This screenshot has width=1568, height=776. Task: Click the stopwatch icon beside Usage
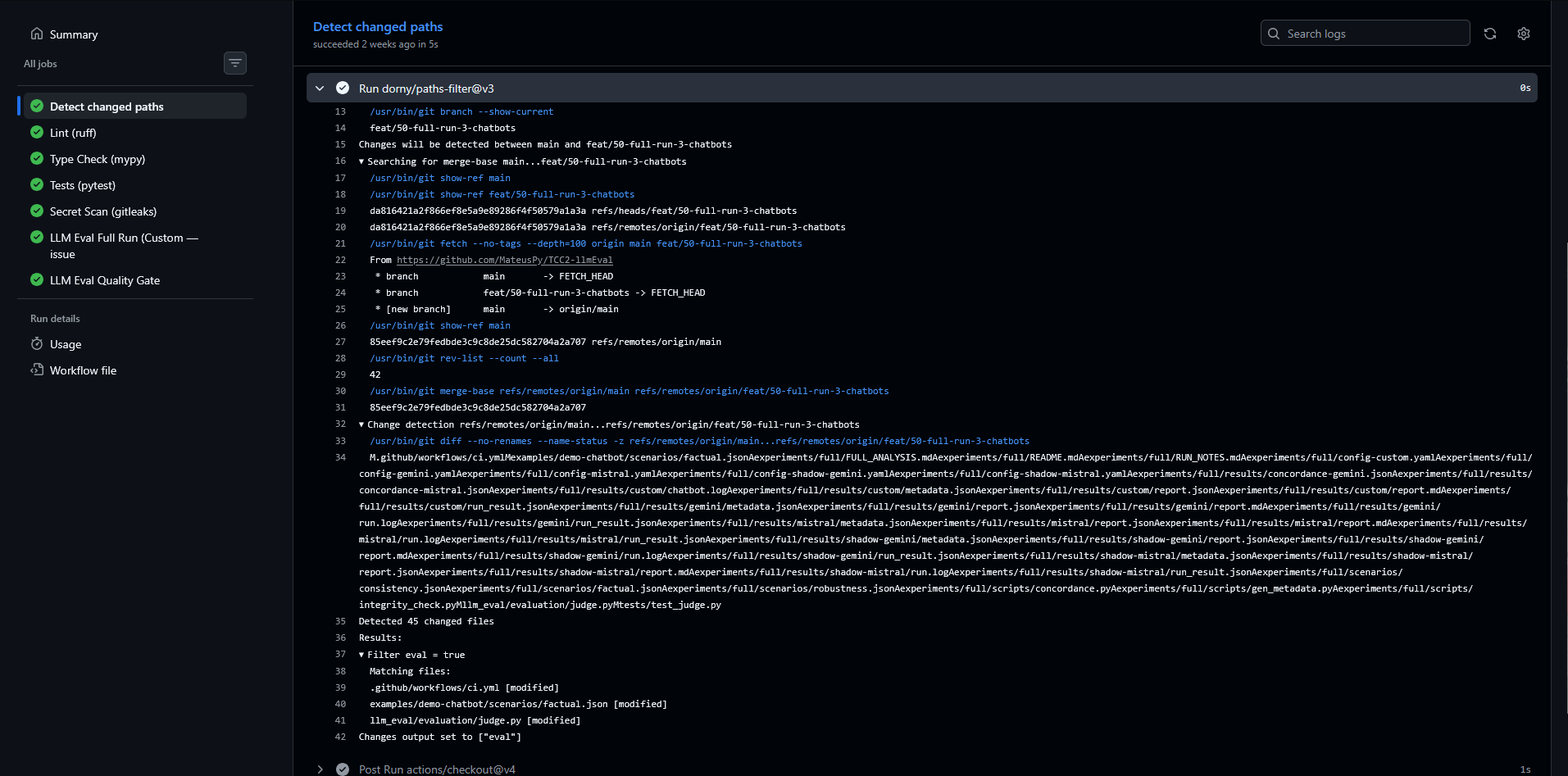click(37, 343)
